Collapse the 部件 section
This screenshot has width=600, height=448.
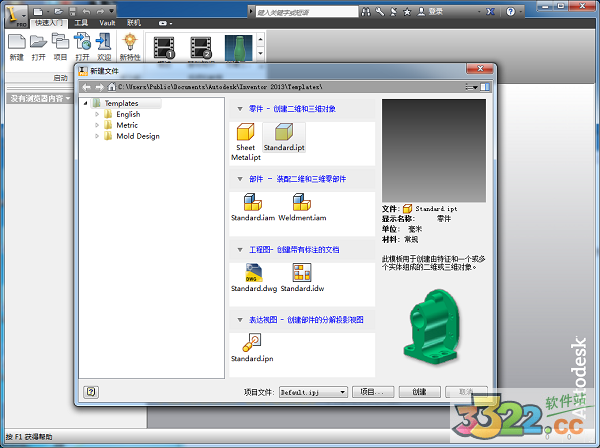pos(240,179)
